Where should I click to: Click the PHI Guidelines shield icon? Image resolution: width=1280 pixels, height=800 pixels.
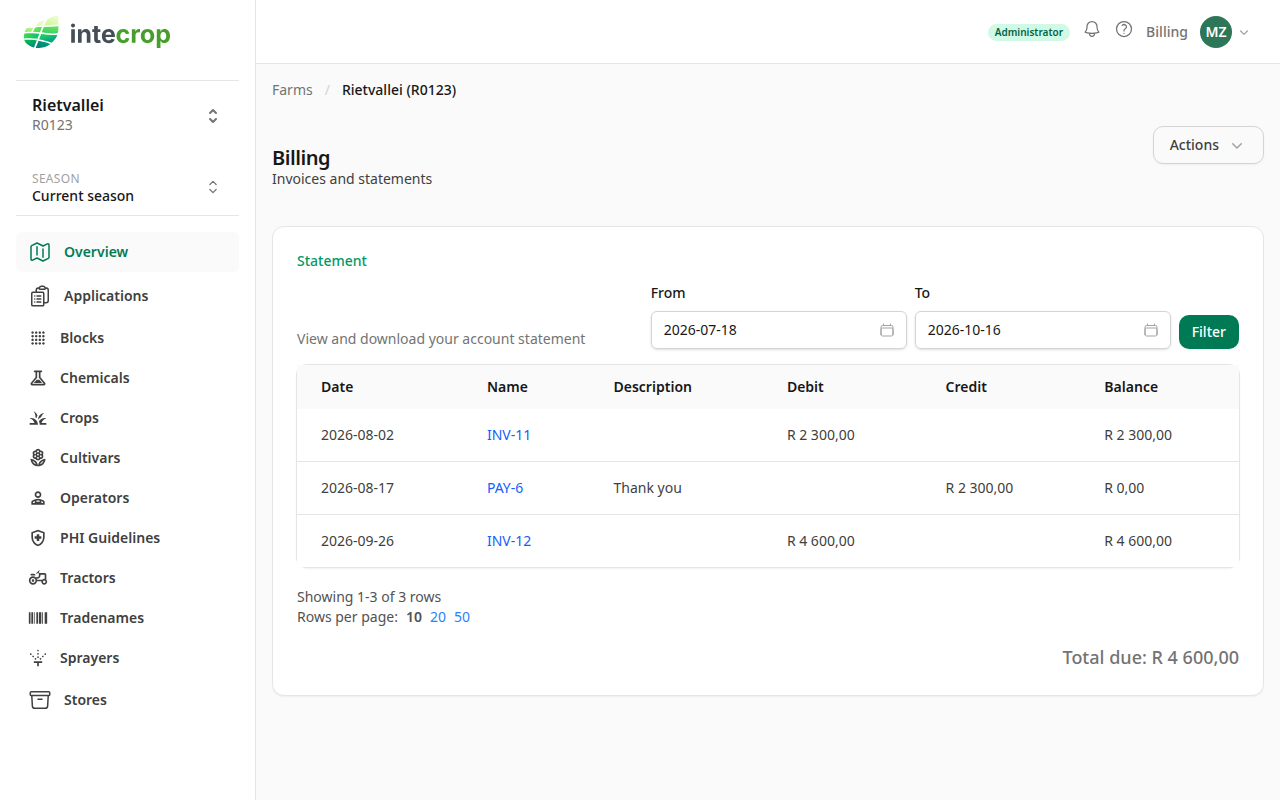[38, 538]
